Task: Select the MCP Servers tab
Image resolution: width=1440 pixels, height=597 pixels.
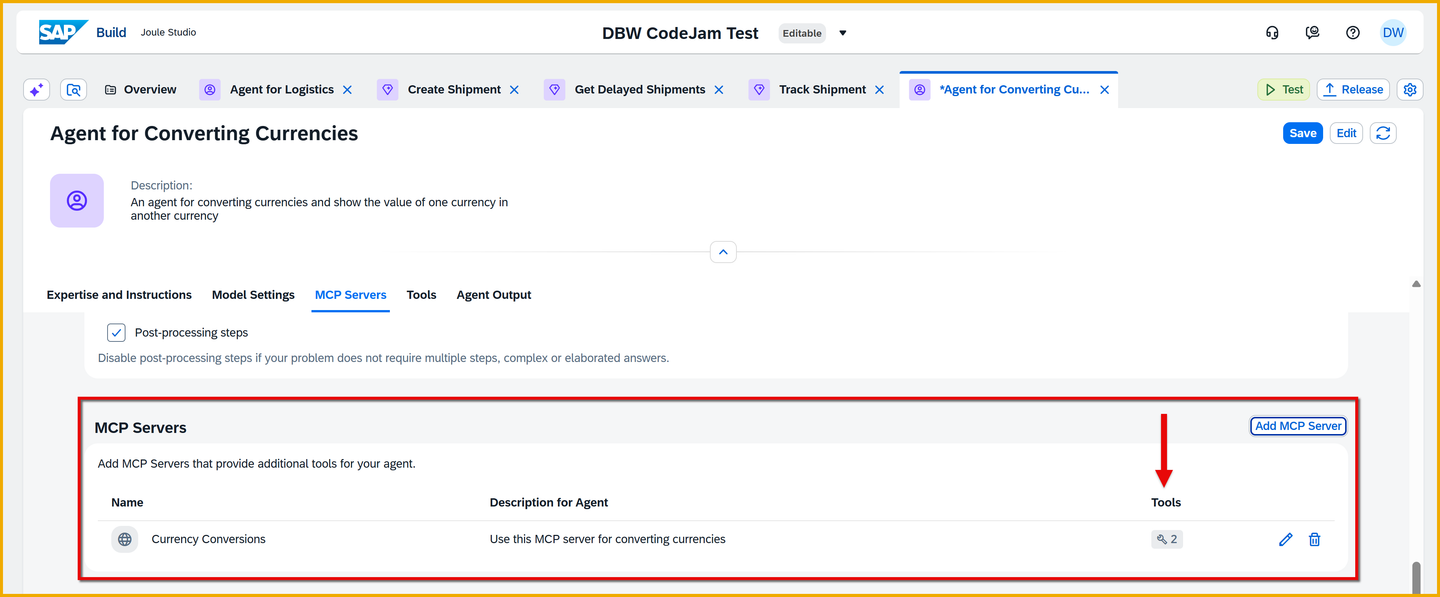Action: (350, 295)
